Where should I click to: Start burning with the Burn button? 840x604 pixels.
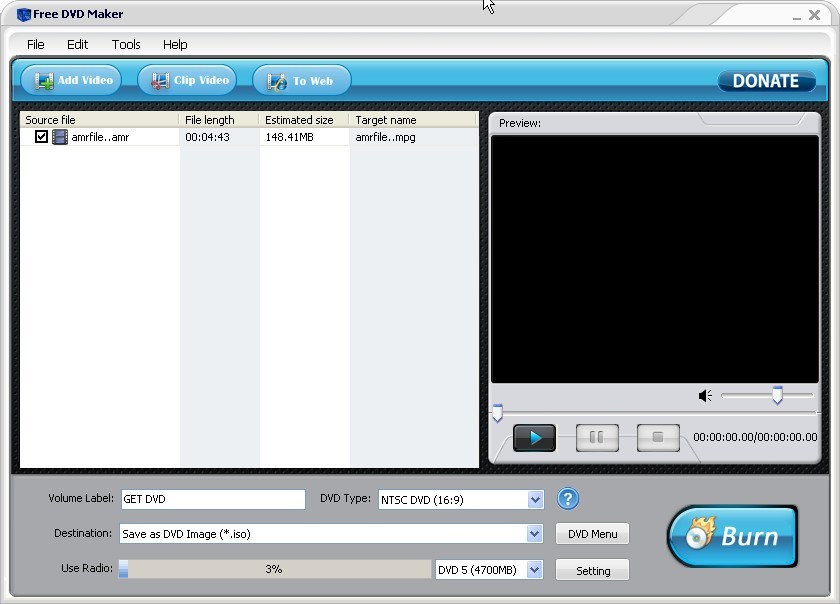[x=731, y=536]
